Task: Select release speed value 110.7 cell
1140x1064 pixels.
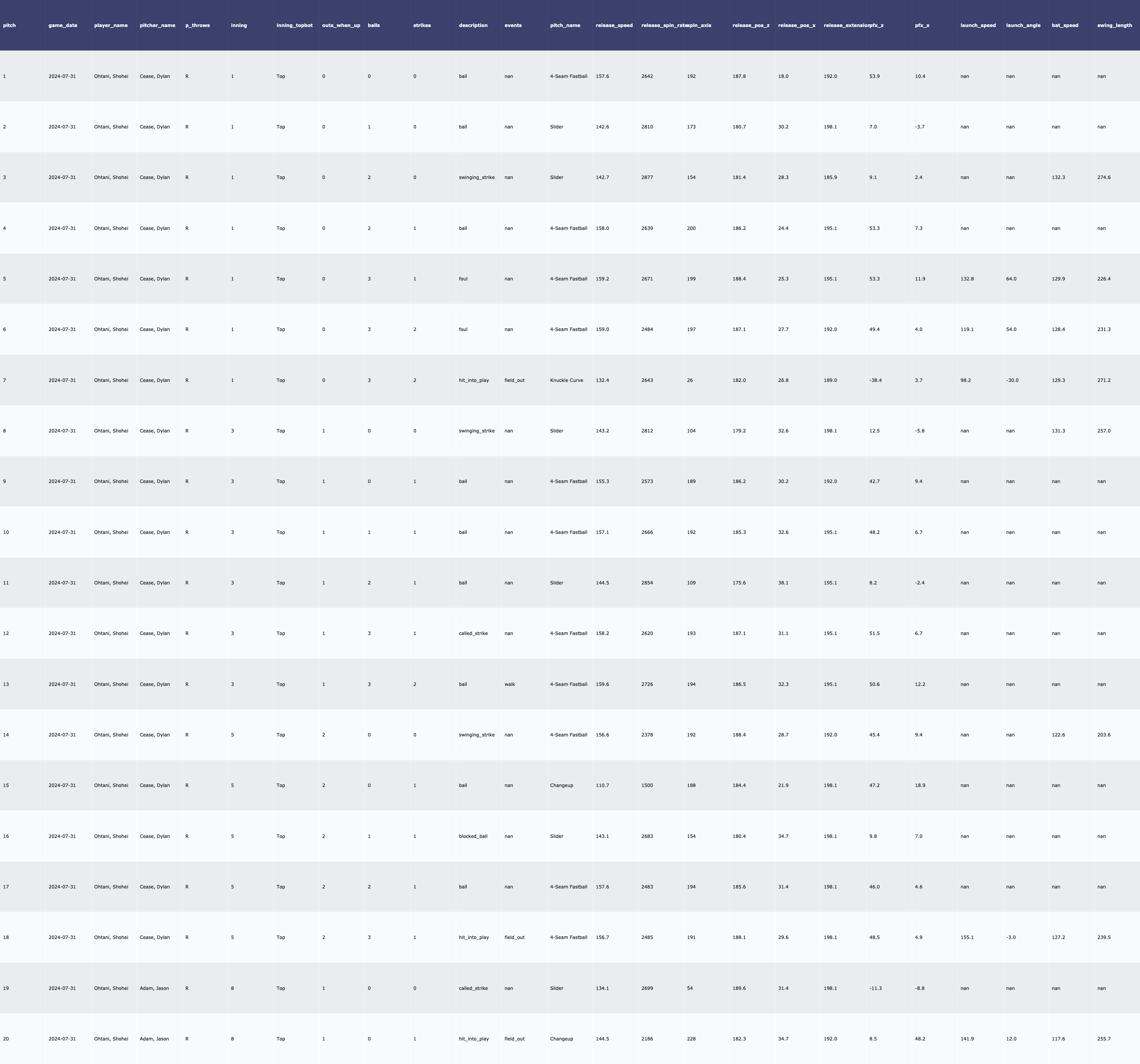Action: [602, 785]
